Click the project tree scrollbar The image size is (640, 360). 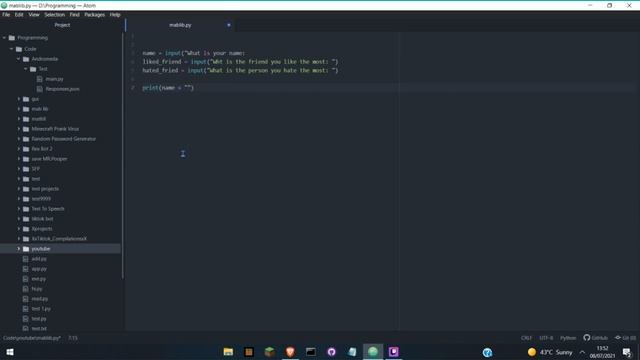(123, 156)
